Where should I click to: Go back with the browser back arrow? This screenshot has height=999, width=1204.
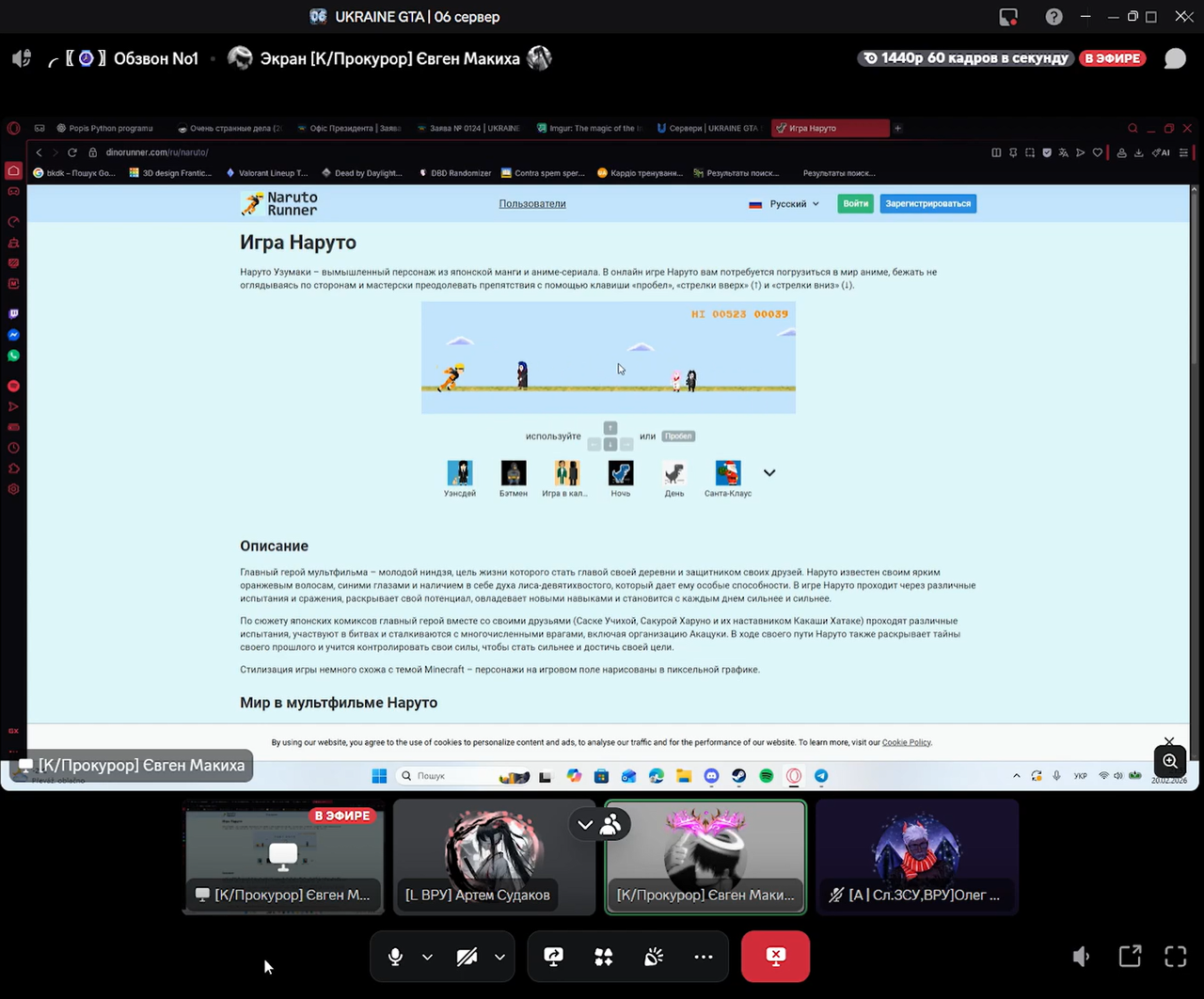tap(39, 152)
